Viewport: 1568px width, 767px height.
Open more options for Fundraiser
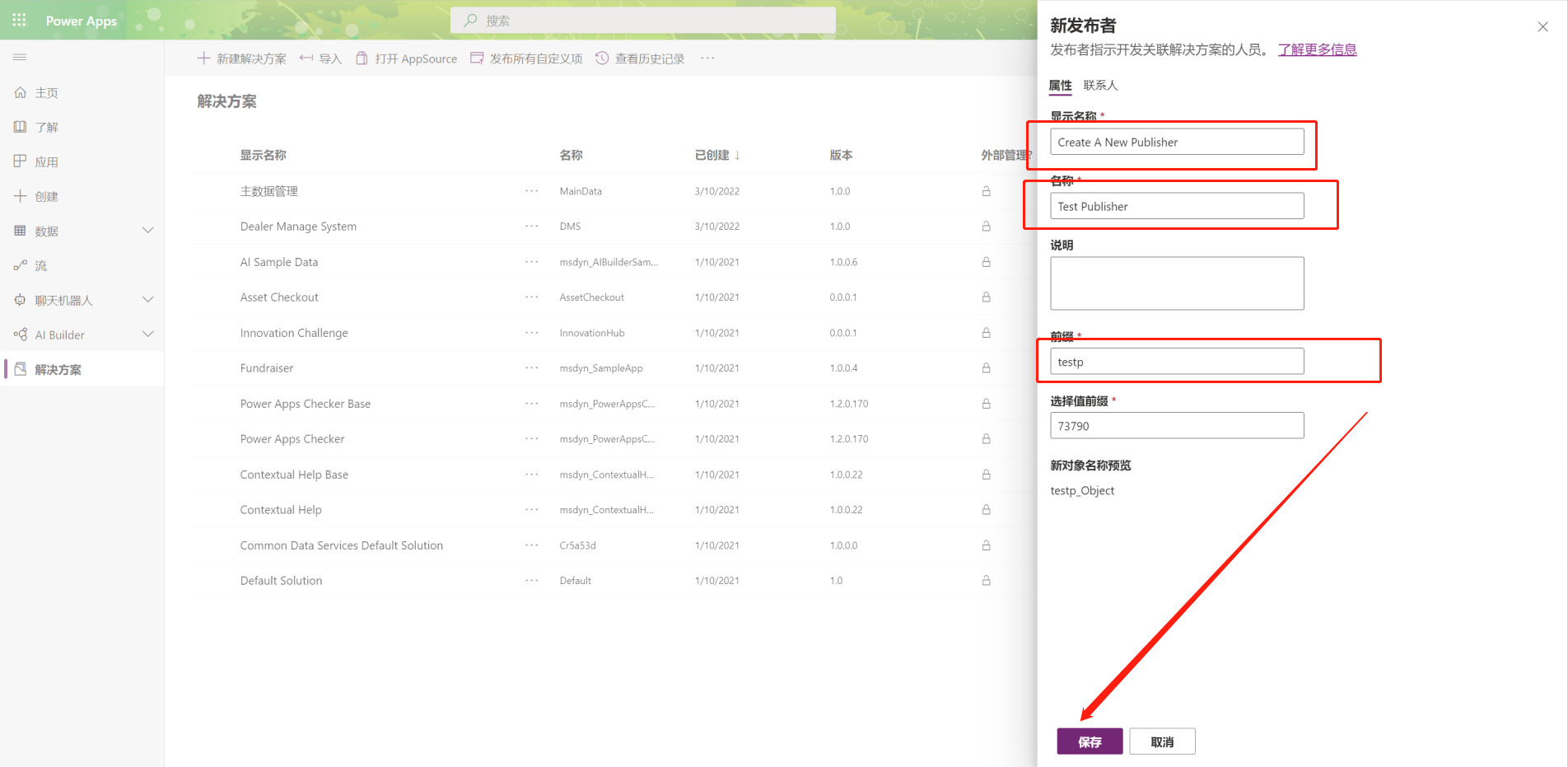[x=532, y=368]
